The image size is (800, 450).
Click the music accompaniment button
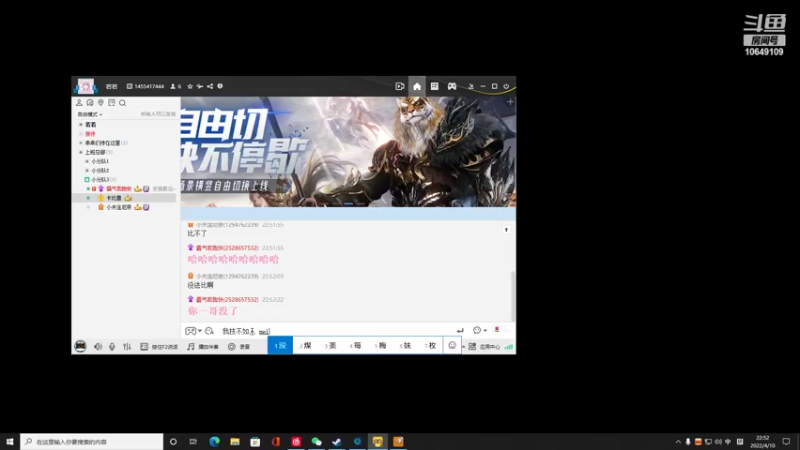click(x=203, y=346)
